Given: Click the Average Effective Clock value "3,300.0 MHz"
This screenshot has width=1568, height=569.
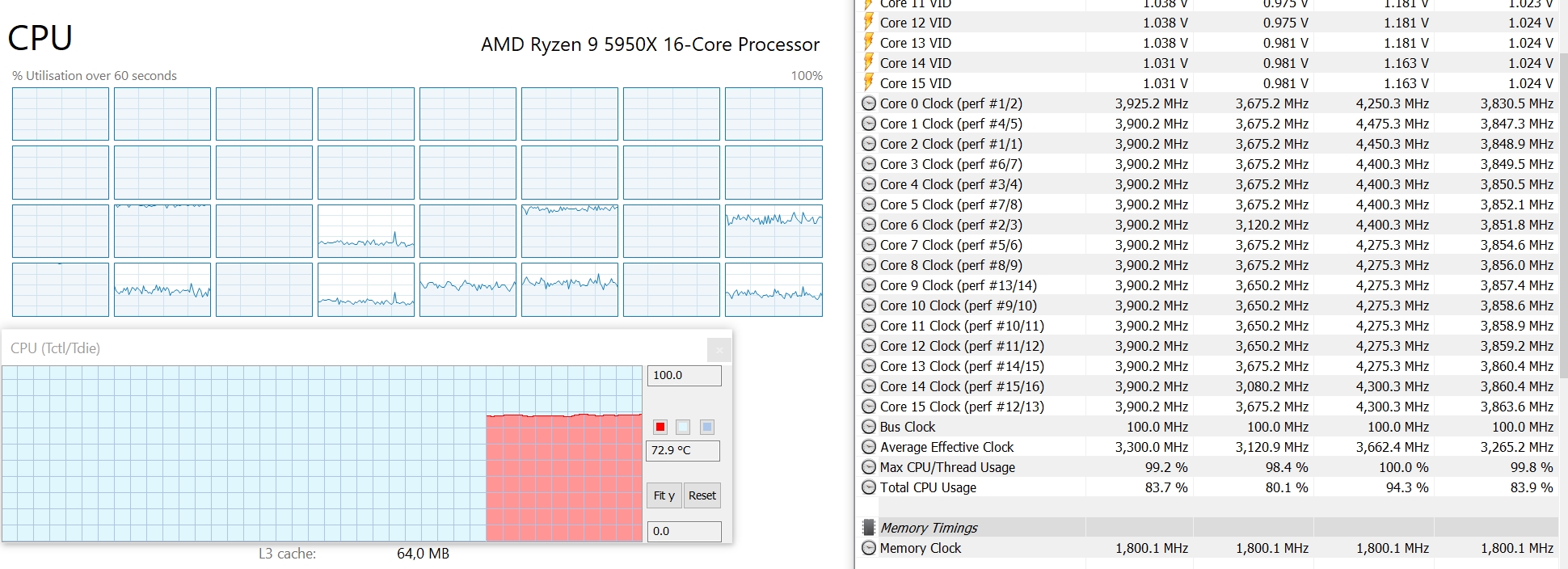Looking at the screenshot, I should click(1151, 447).
